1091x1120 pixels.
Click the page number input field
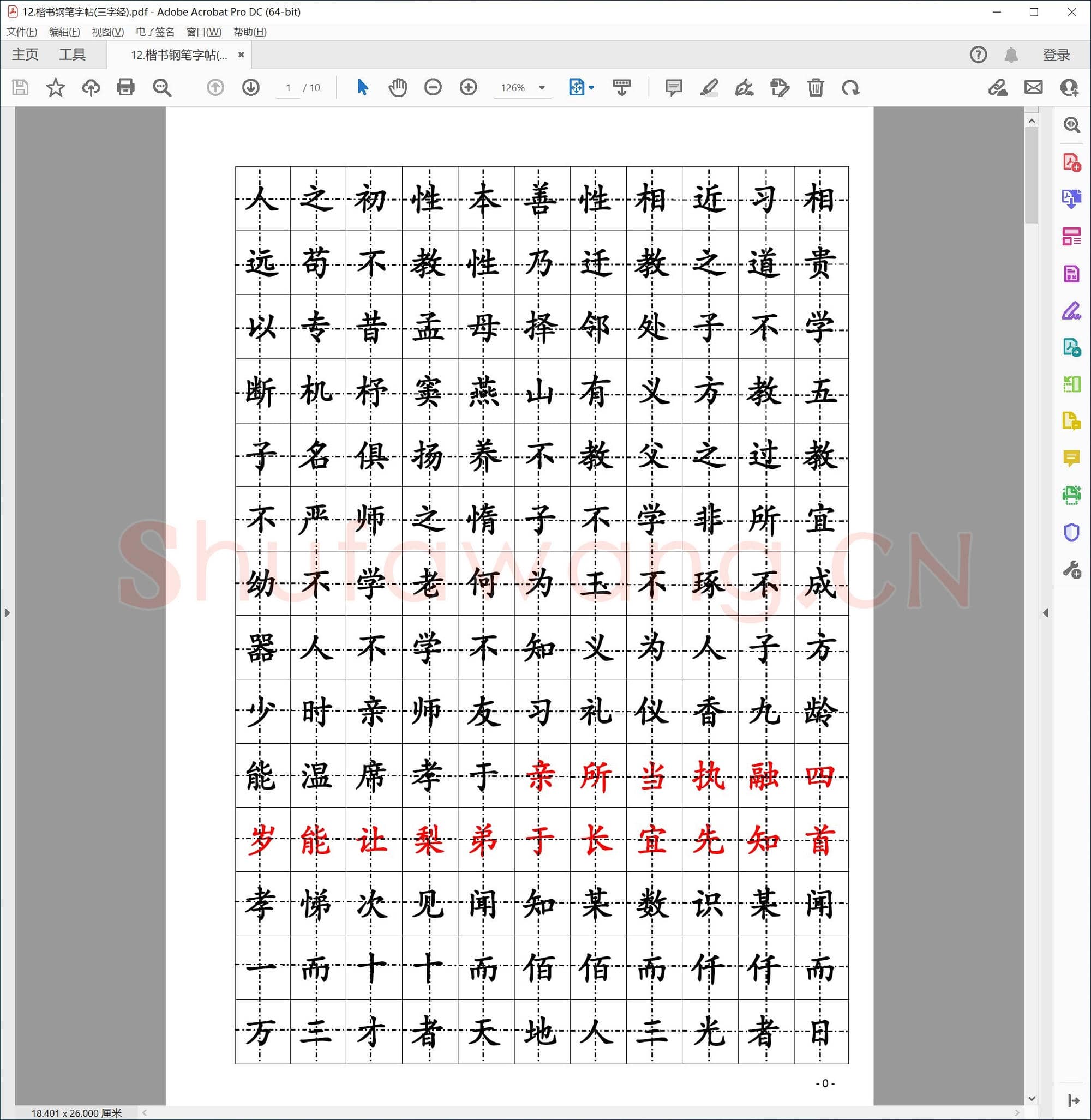coord(288,88)
